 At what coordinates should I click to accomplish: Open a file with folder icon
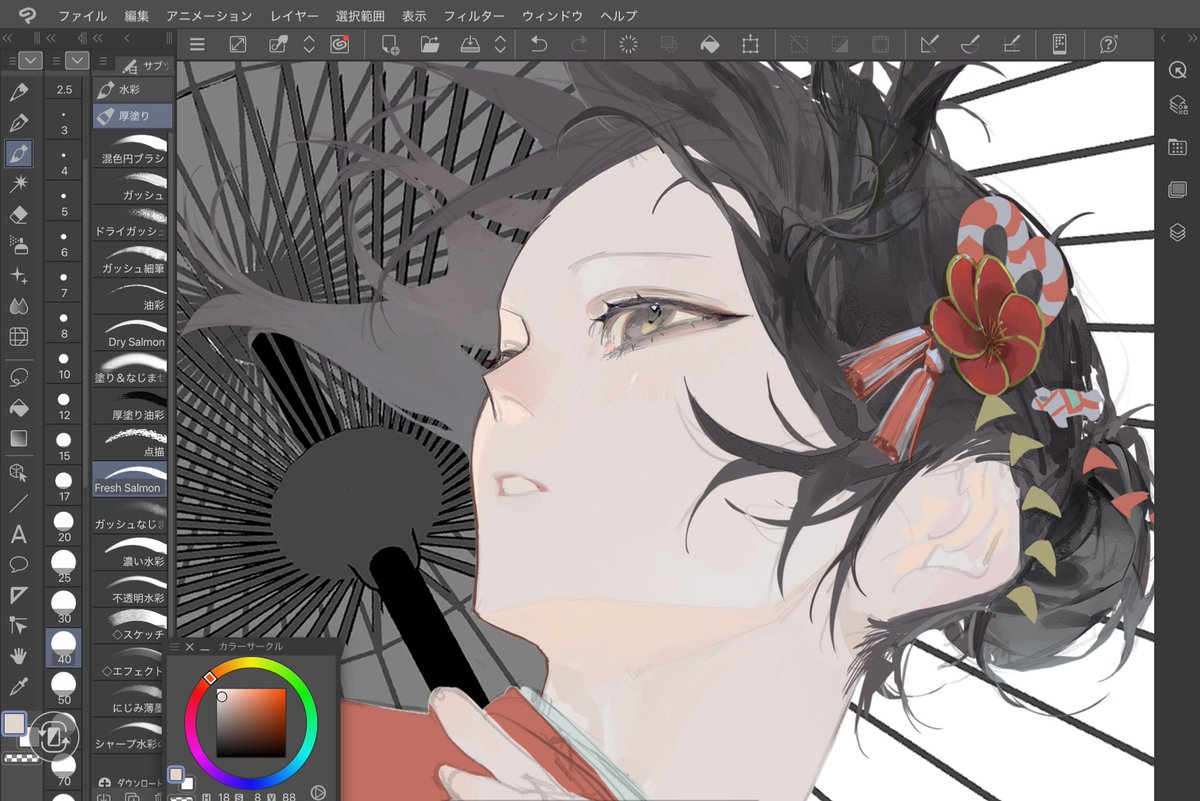coord(430,44)
